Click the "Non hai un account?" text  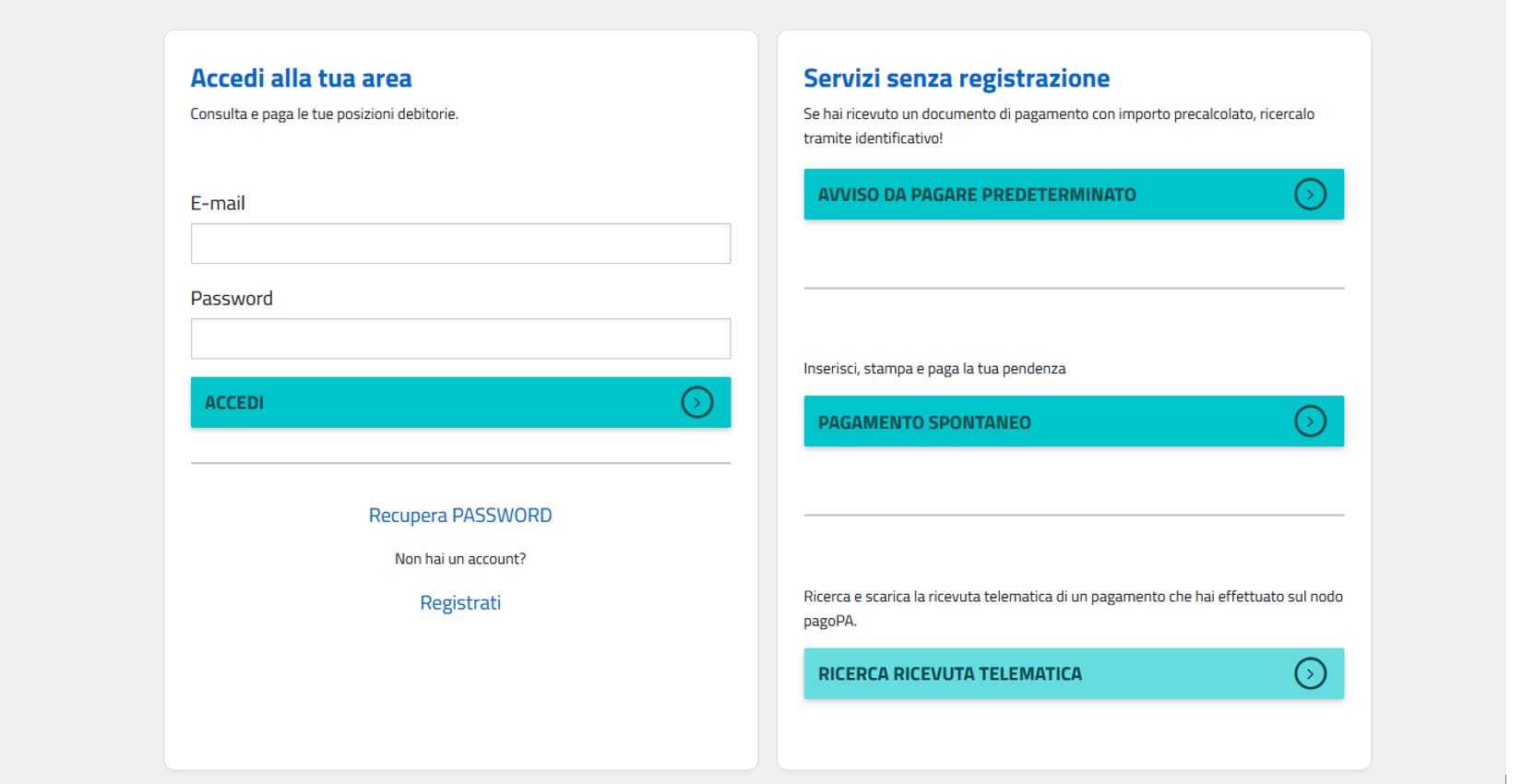click(460, 559)
